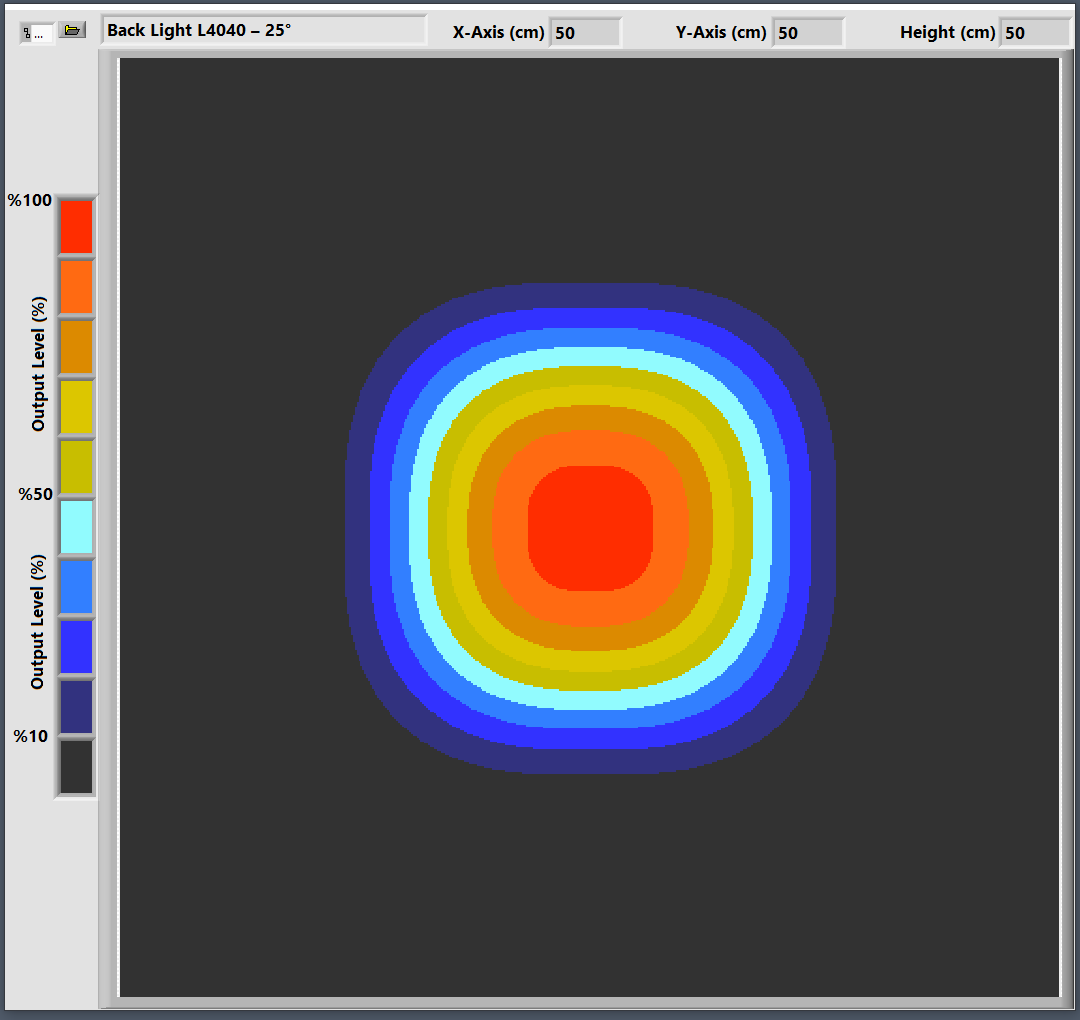
Task: Click the file path selector icon
Action: [x=35, y=33]
